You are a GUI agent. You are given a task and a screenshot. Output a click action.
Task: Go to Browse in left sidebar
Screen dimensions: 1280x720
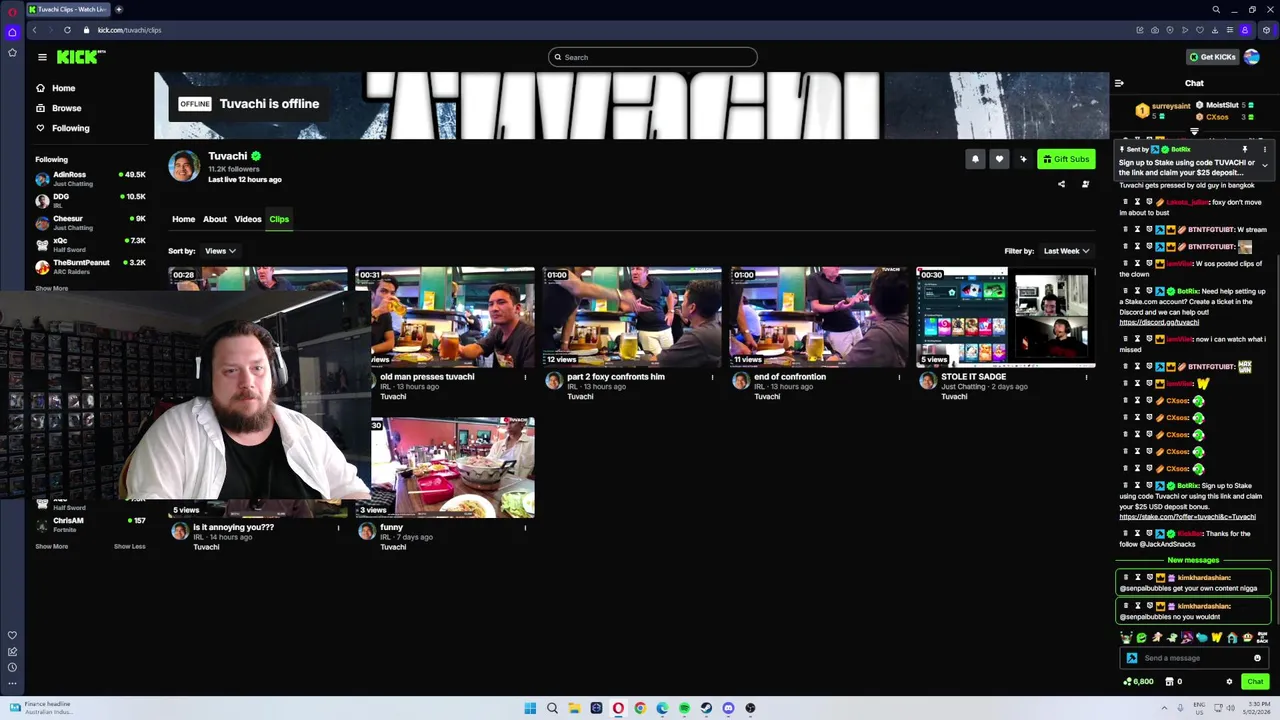point(66,108)
